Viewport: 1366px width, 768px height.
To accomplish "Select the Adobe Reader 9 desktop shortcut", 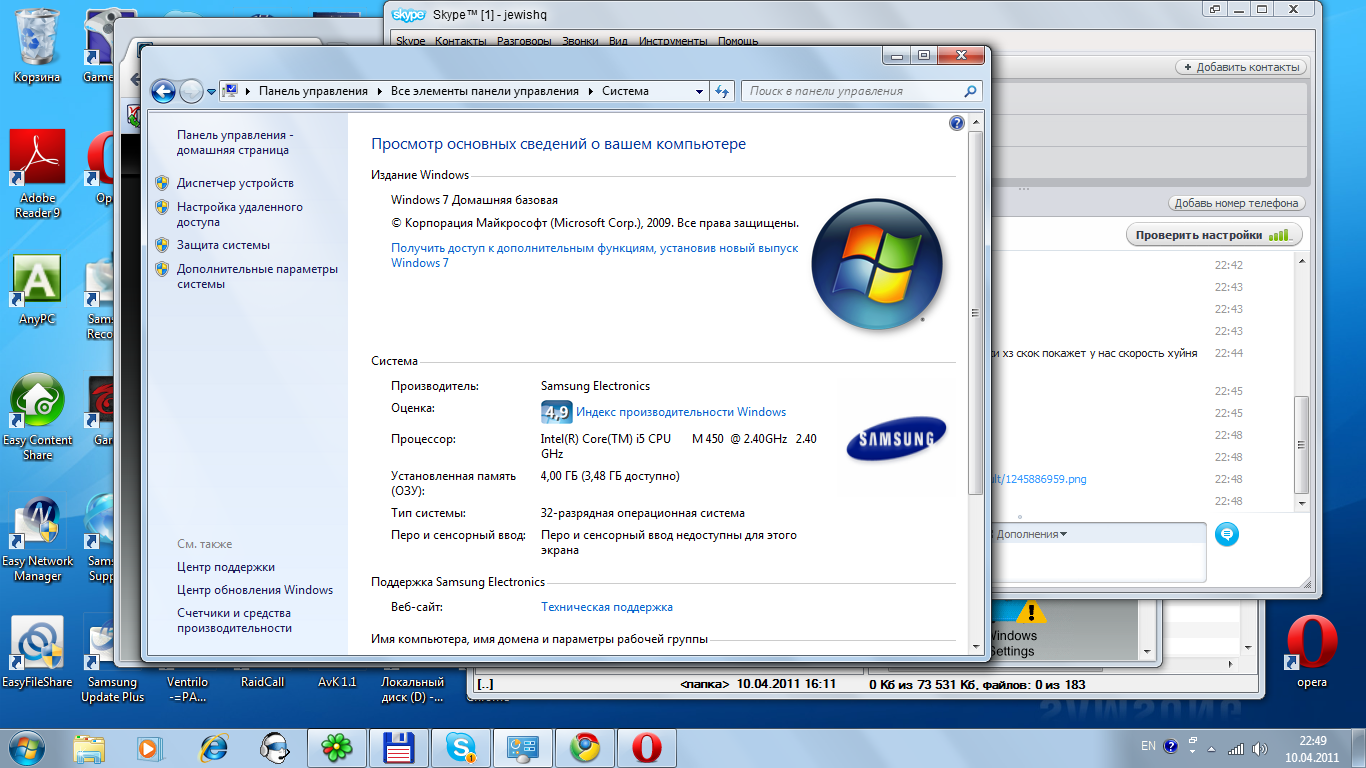I will pos(38,175).
